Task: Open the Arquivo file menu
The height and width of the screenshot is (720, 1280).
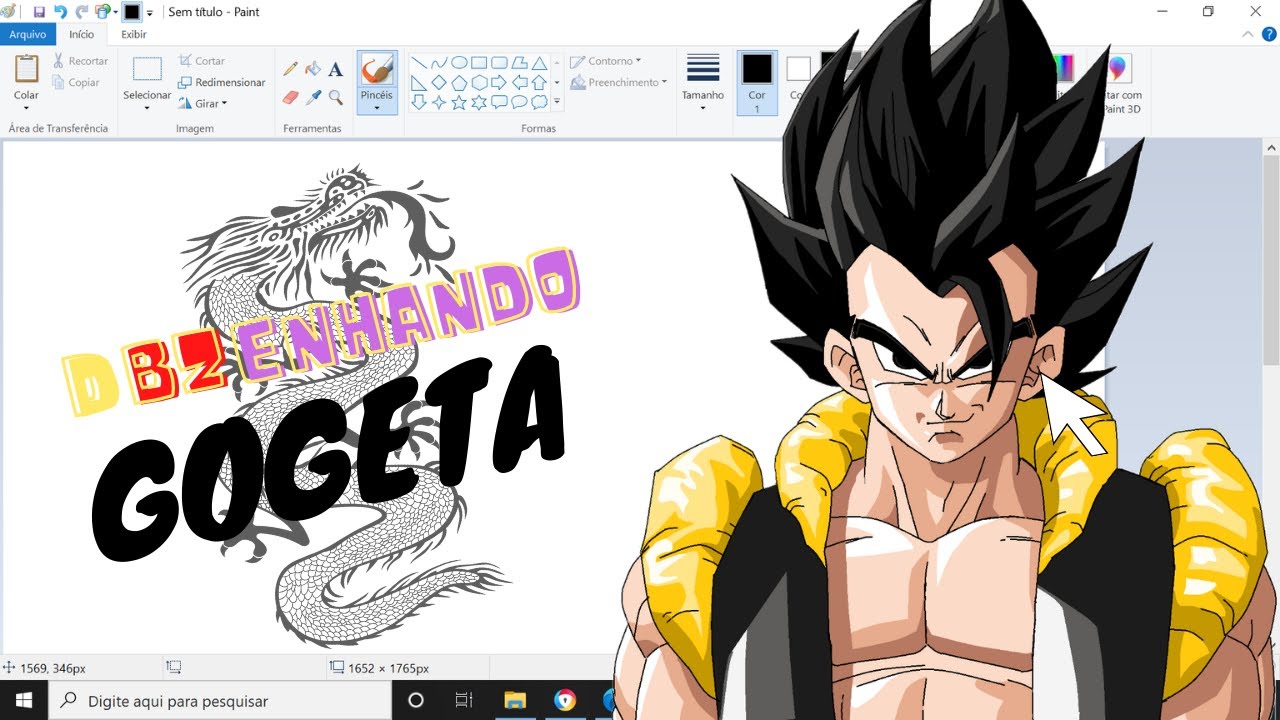Action: [27, 34]
